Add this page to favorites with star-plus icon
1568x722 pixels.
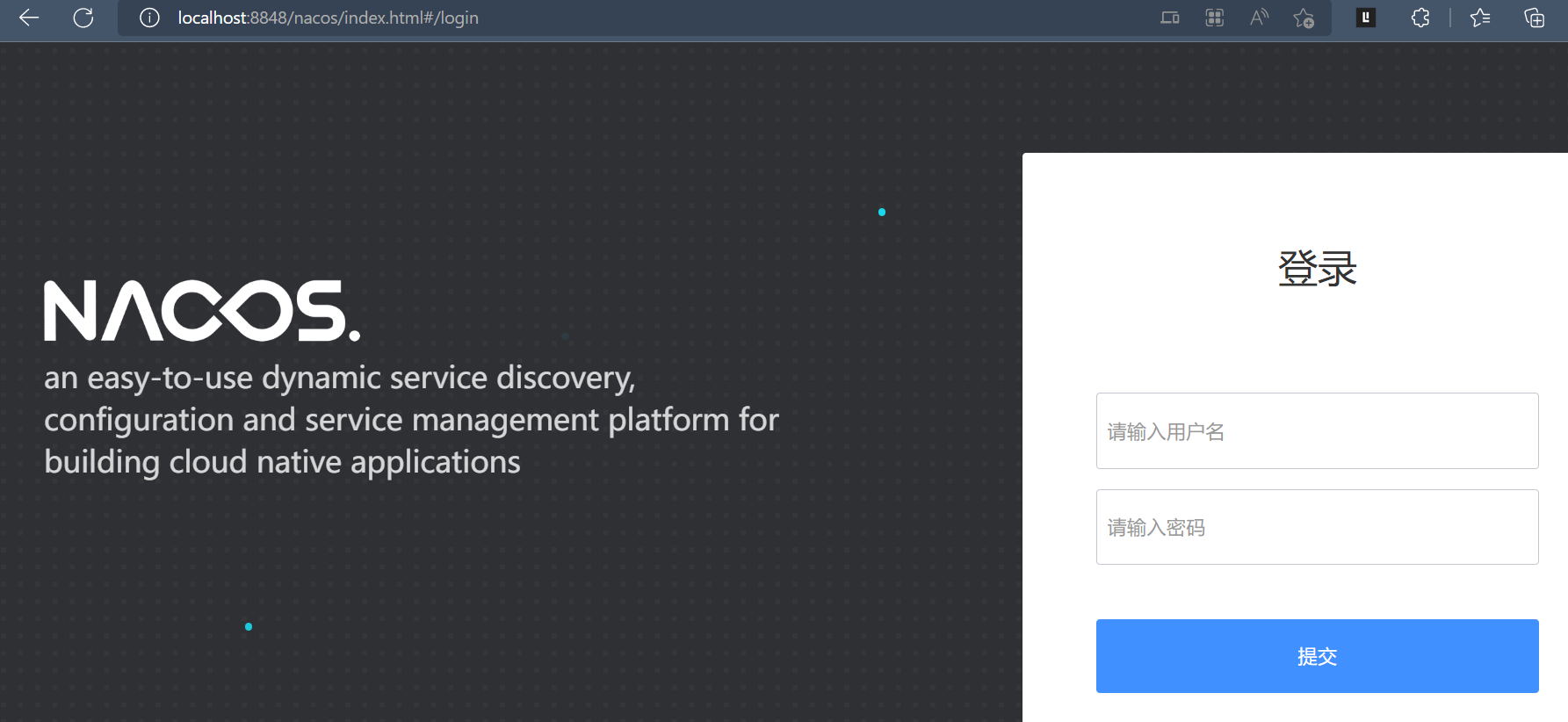(x=1304, y=18)
